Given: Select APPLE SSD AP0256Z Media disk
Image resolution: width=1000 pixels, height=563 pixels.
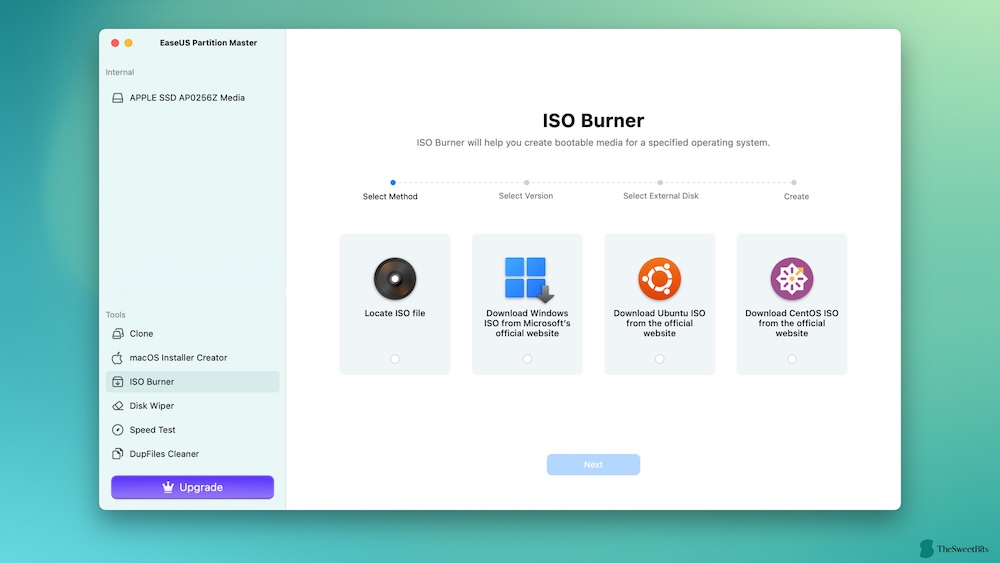Looking at the screenshot, I should [x=193, y=98].
